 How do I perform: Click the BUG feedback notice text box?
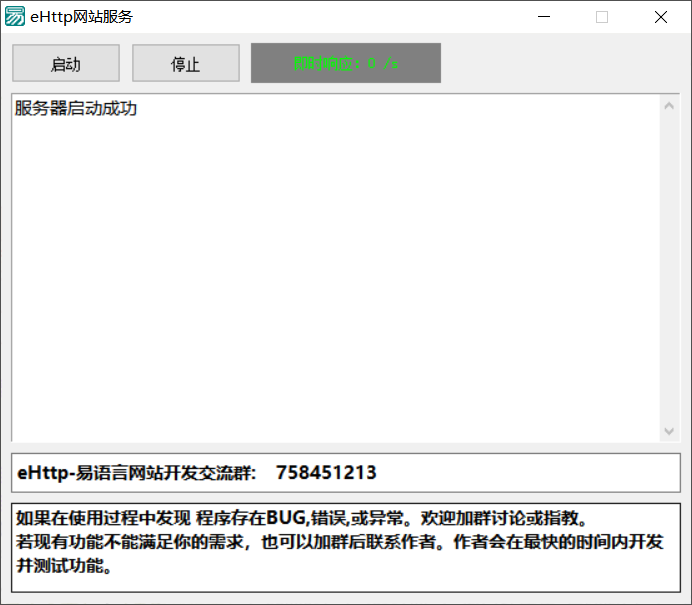click(x=346, y=548)
